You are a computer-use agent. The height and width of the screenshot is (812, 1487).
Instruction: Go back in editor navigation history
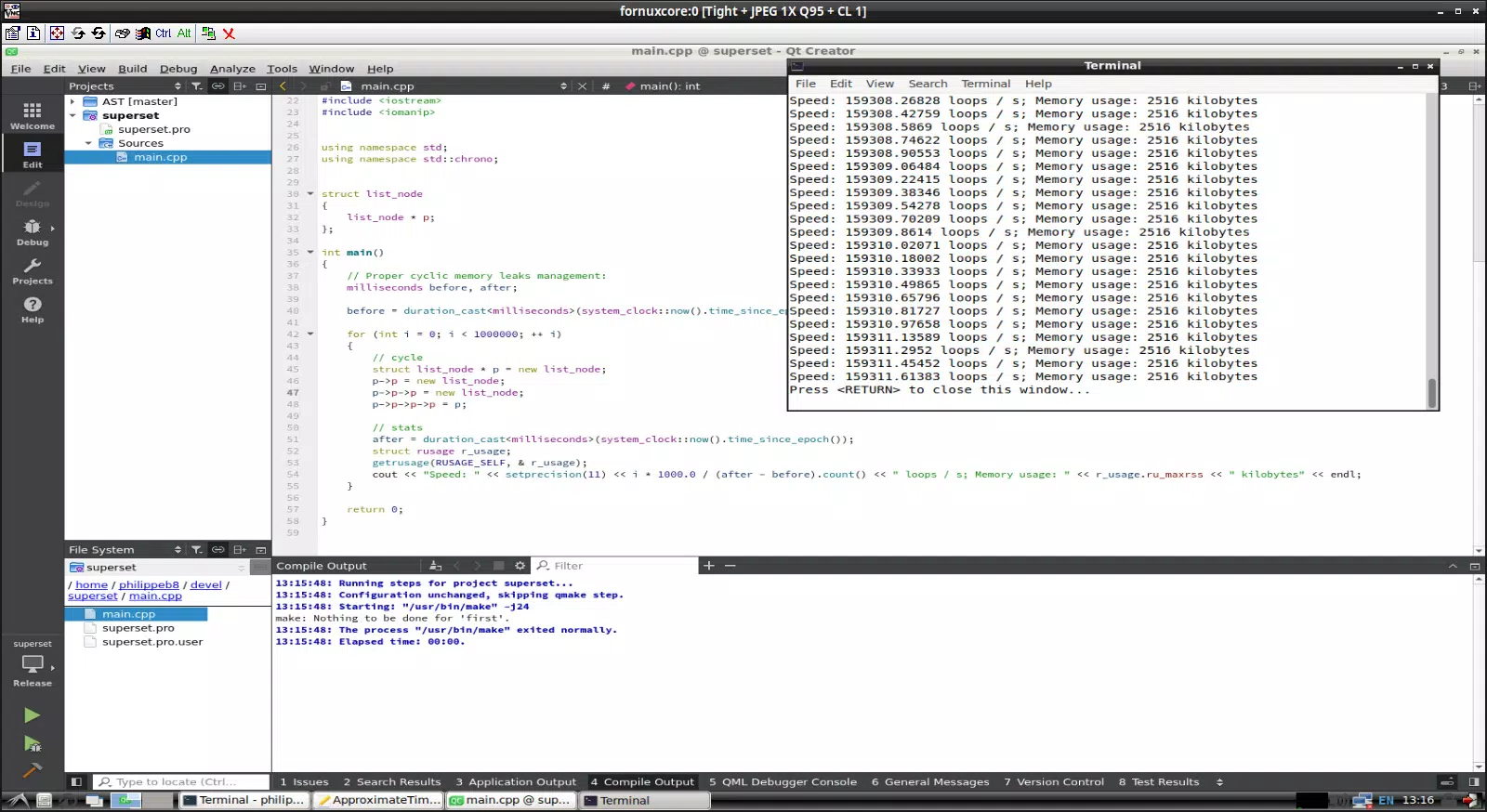click(x=283, y=86)
